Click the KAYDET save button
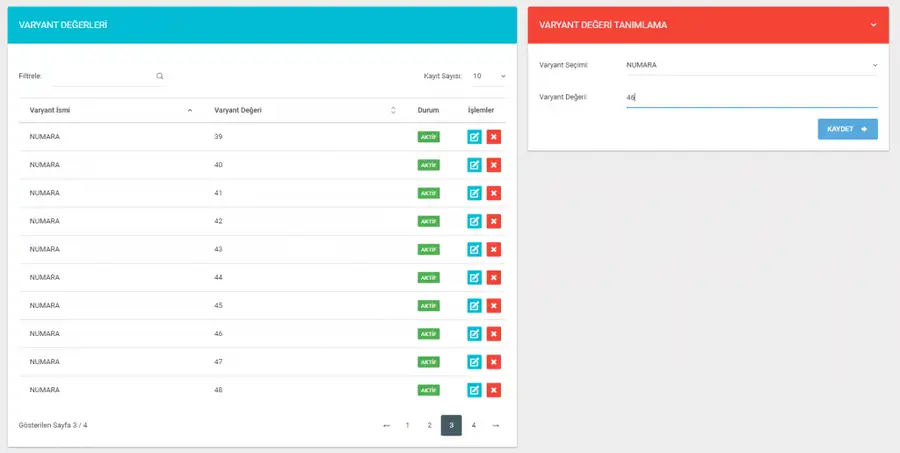 [847, 129]
